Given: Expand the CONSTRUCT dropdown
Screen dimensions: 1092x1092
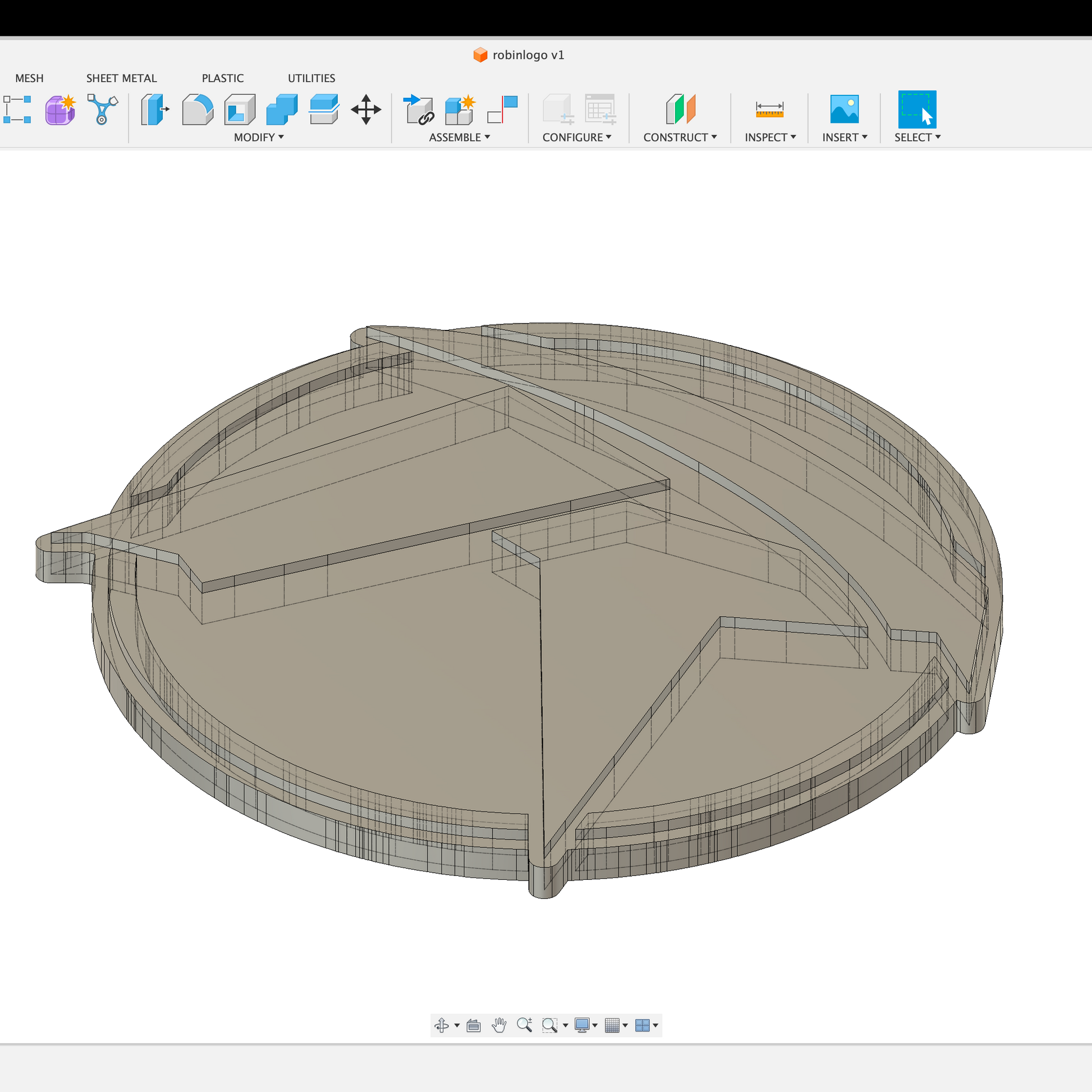Looking at the screenshot, I should (680, 137).
